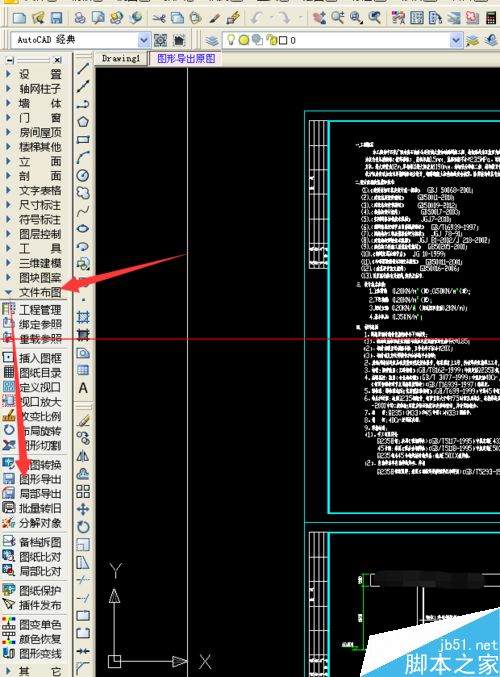Click the calculator icon
This screenshot has height=677, width=500.
pos(491,18)
